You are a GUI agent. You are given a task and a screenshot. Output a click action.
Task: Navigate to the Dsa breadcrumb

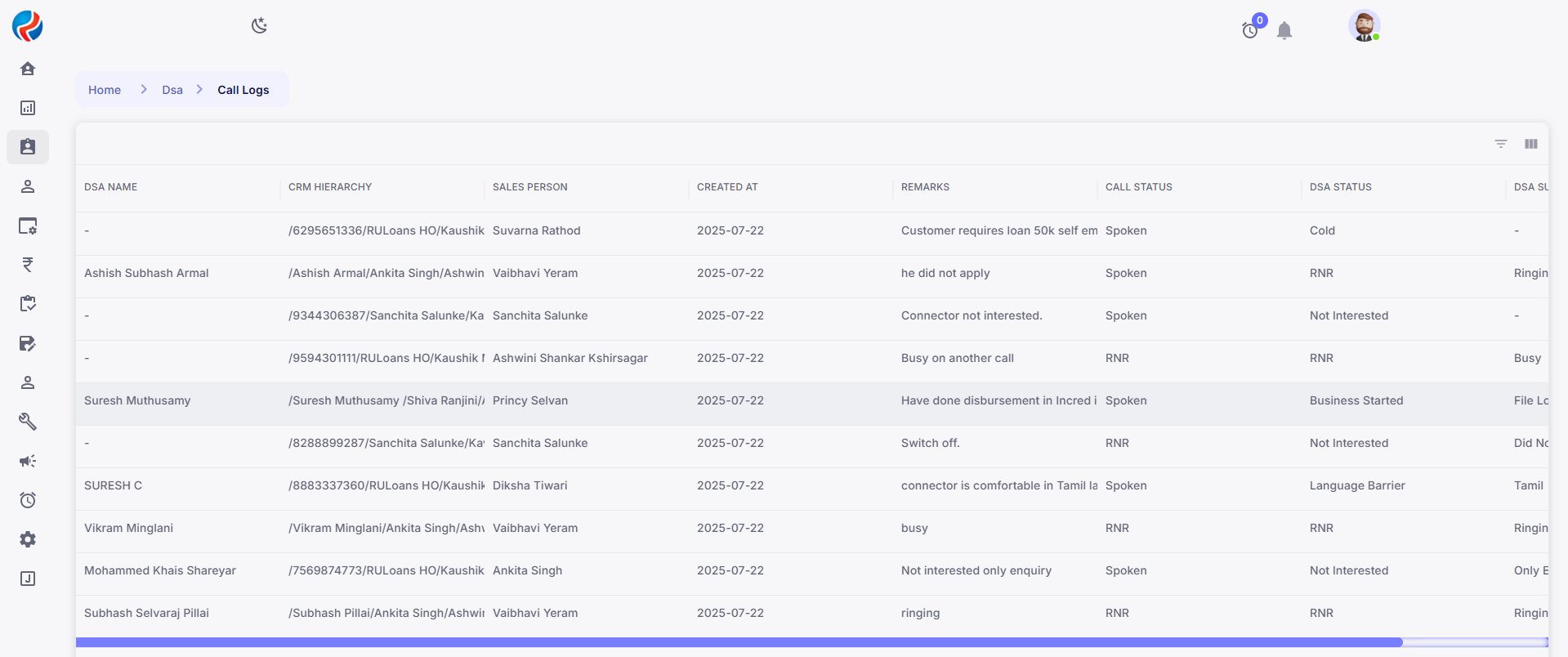172,90
